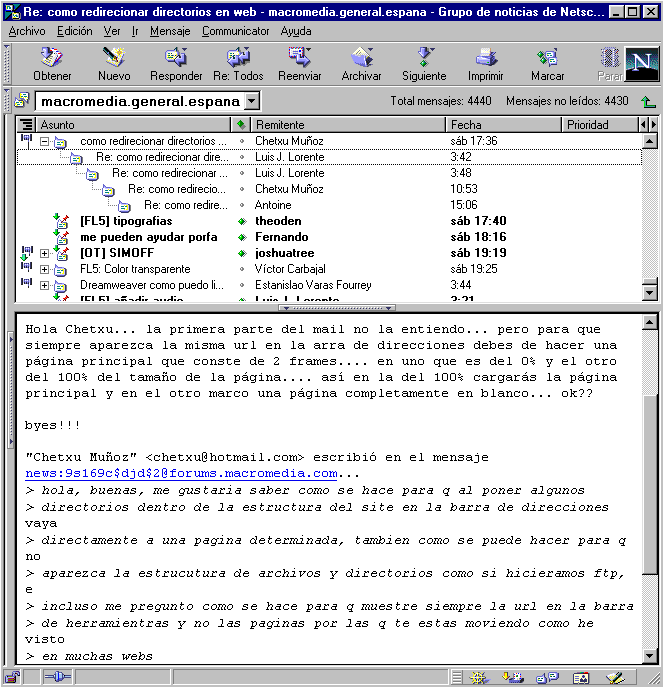Expand the FL5: Color transparente thread
The height and width of the screenshot is (687, 663).
pos(44,269)
